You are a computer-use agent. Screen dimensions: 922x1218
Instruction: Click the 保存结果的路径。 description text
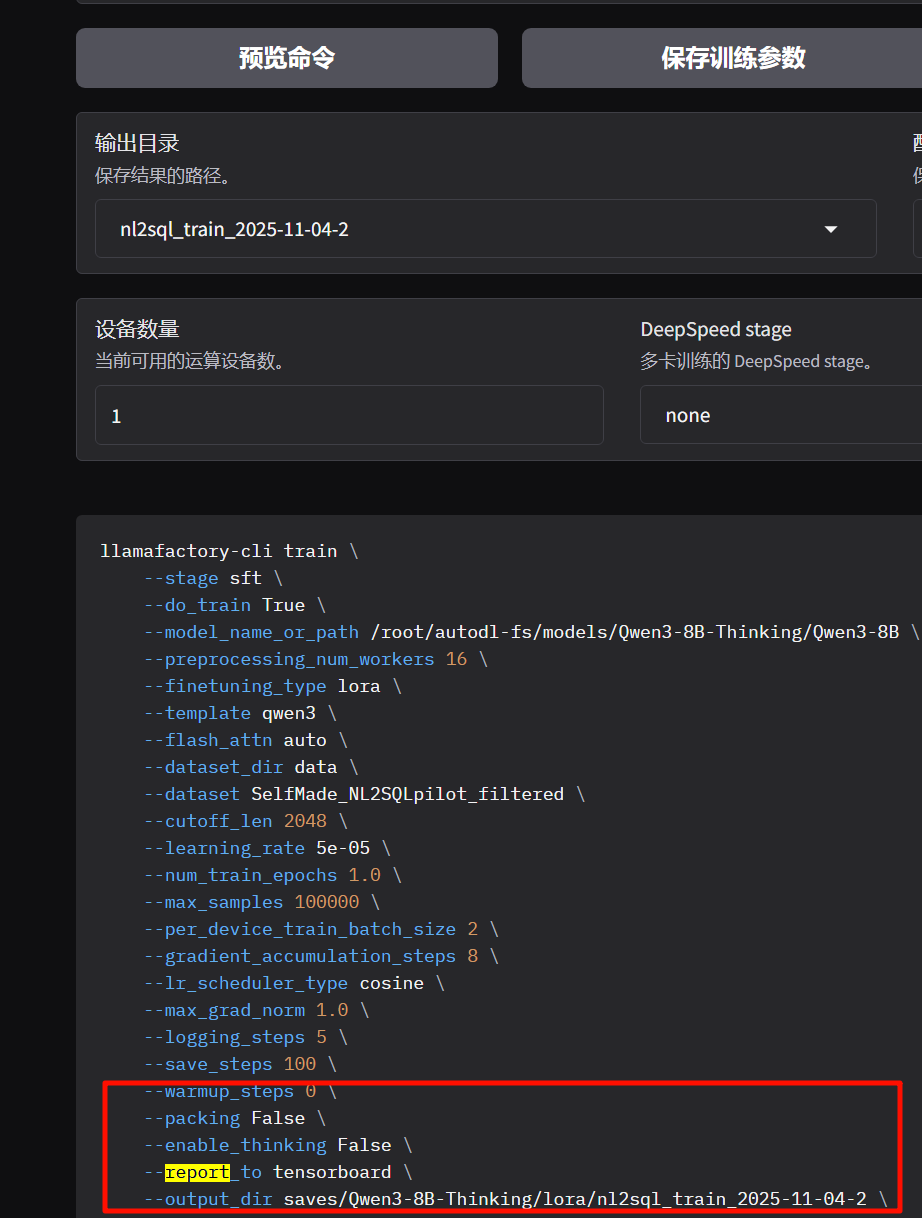164,176
